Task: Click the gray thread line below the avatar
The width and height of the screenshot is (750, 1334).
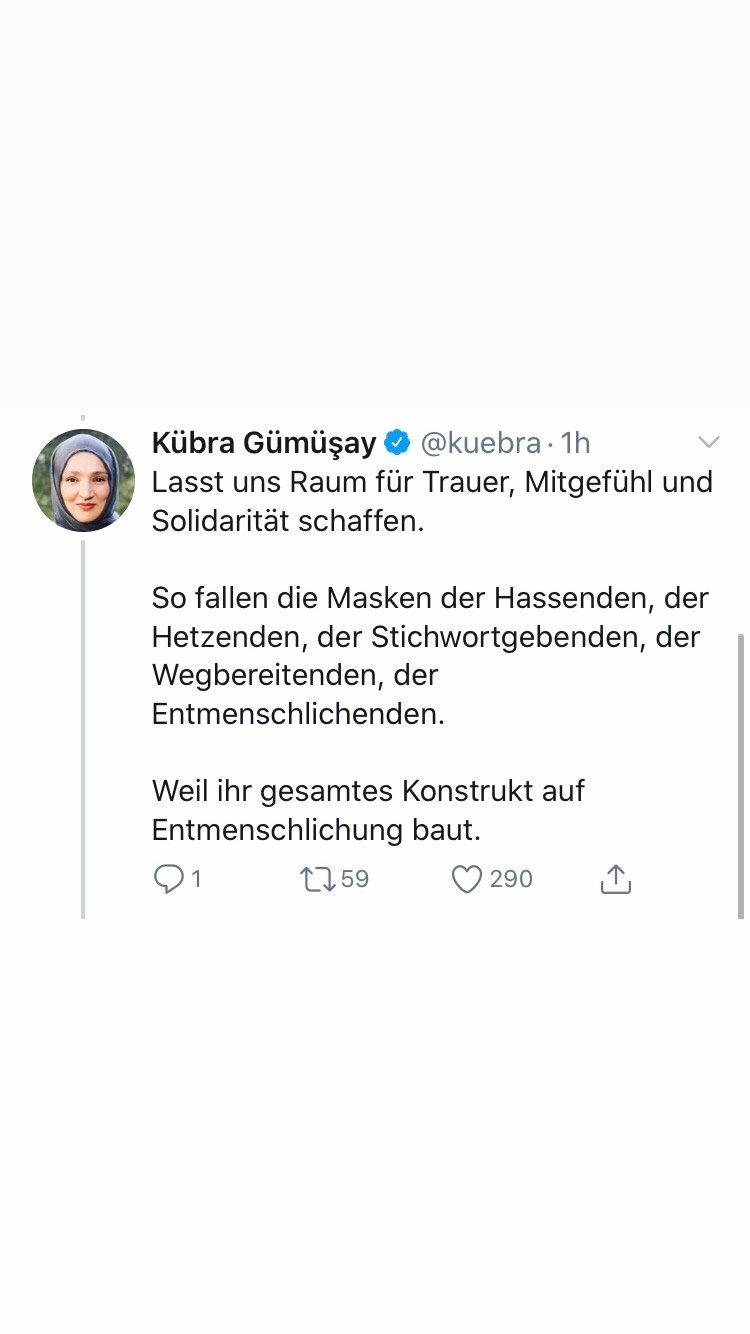Action: (x=83, y=730)
